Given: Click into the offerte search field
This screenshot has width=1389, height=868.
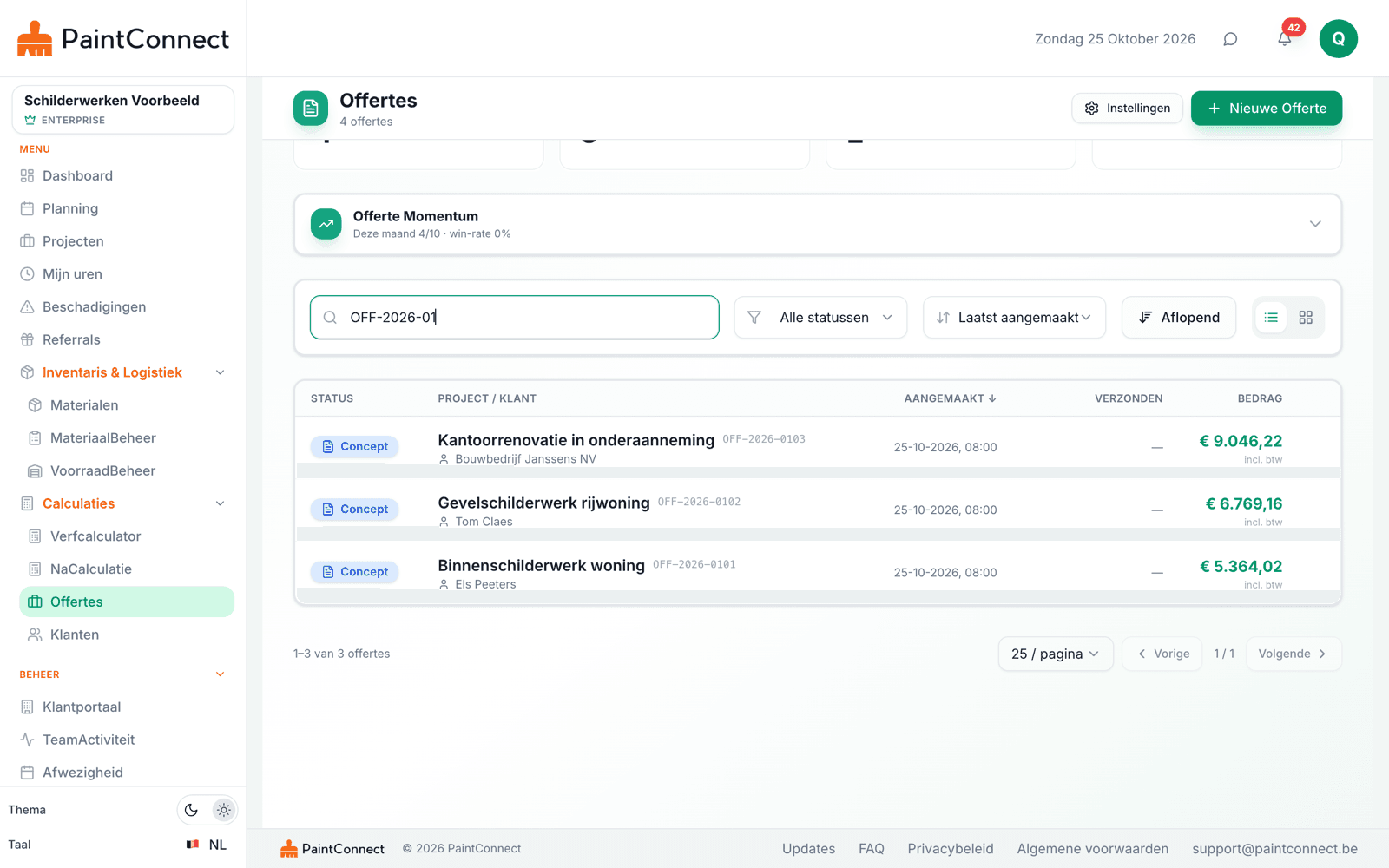Looking at the screenshot, I should pos(514,318).
